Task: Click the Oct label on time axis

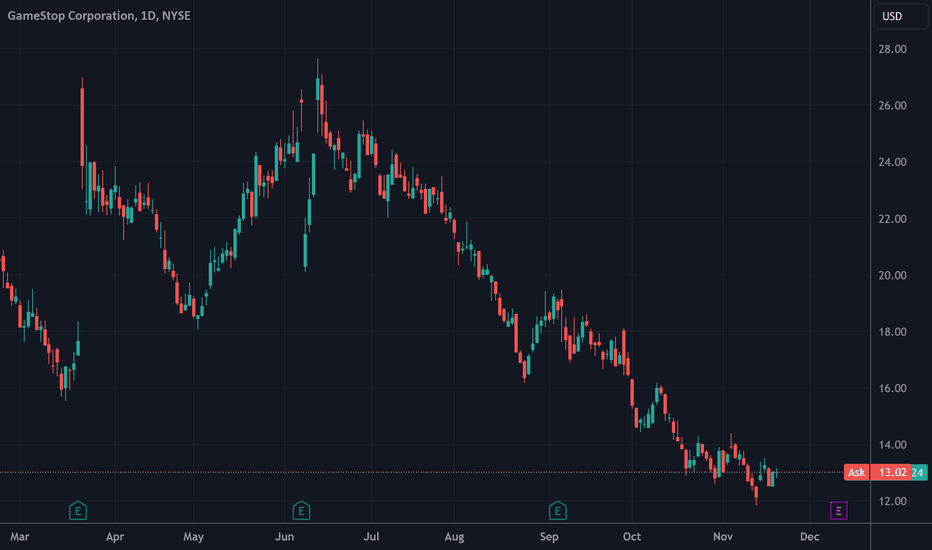Action: (x=632, y=536)
